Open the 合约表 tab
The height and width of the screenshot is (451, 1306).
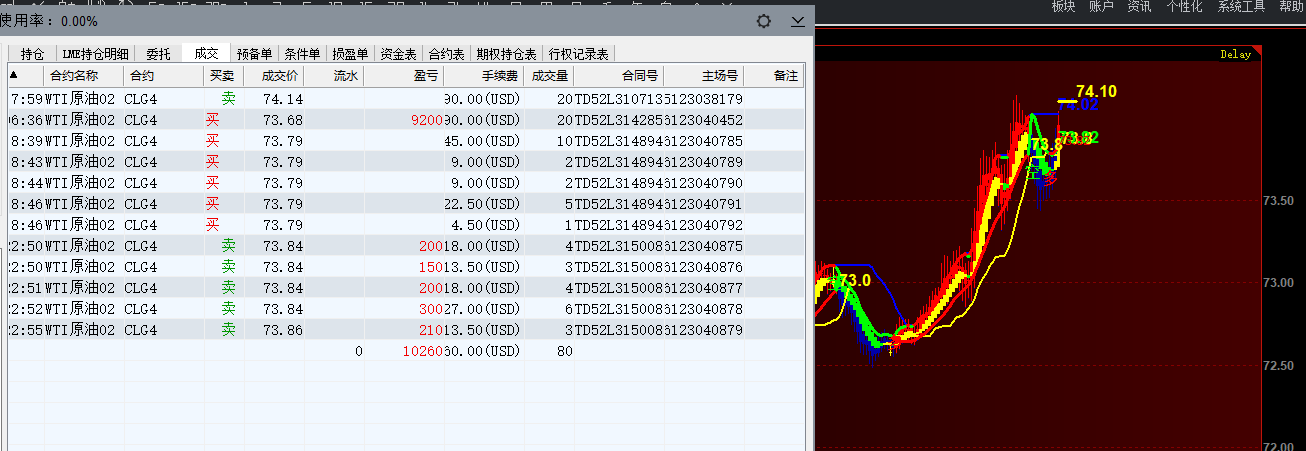(x=446, y=54)
